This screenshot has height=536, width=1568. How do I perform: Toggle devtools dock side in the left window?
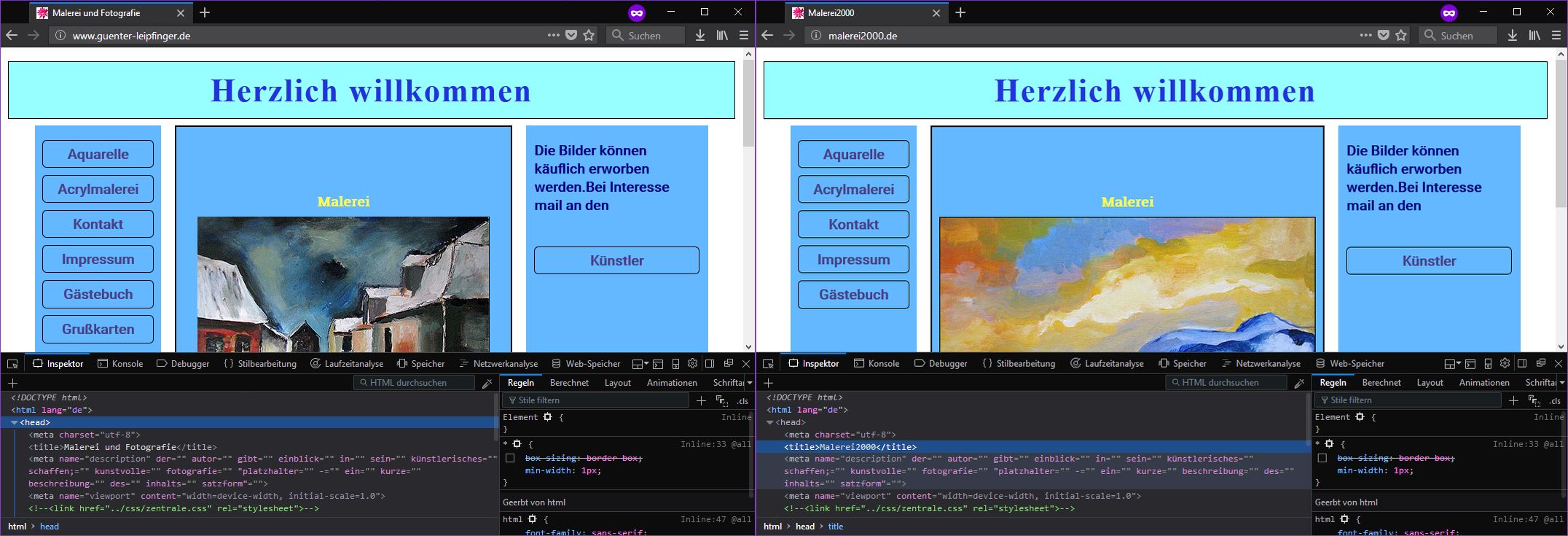[x=710, y=363]
